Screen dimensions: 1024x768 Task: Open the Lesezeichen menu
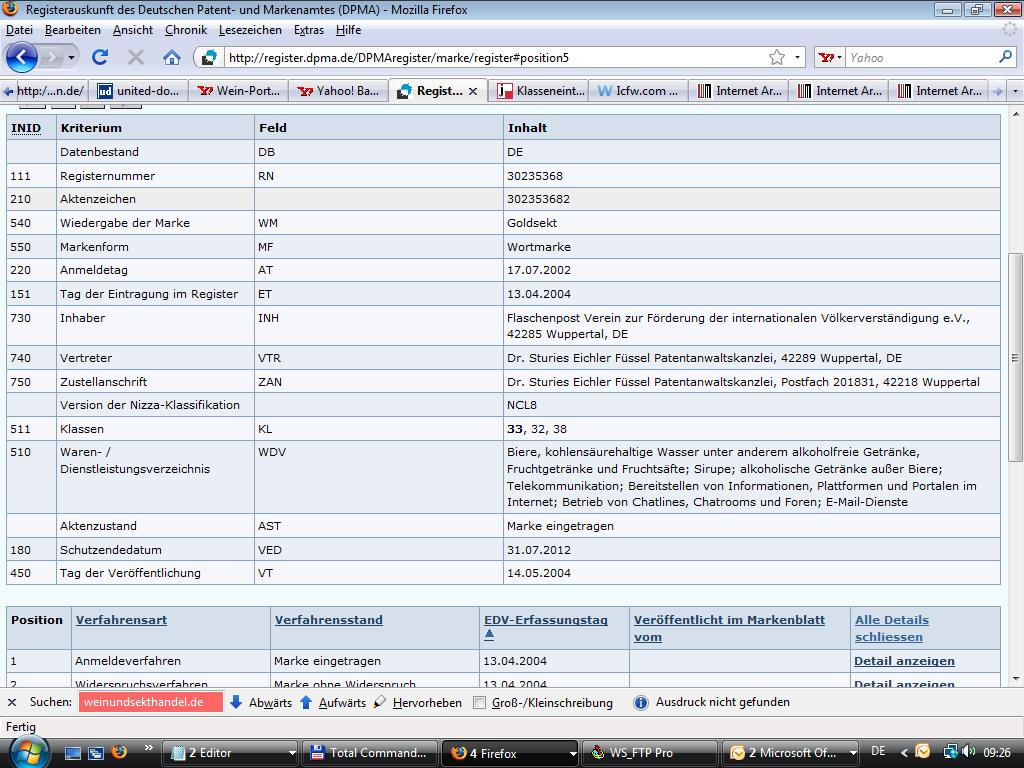tap(250, 30)
